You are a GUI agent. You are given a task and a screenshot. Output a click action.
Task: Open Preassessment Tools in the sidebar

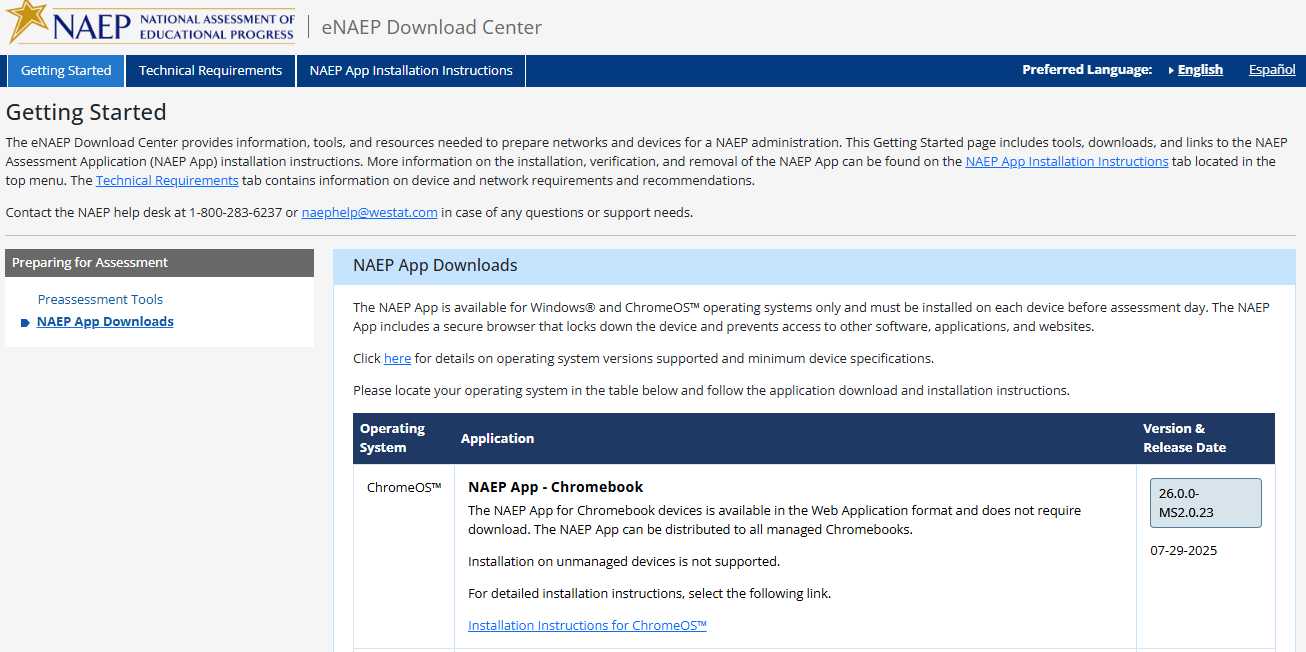click(100, 299)
